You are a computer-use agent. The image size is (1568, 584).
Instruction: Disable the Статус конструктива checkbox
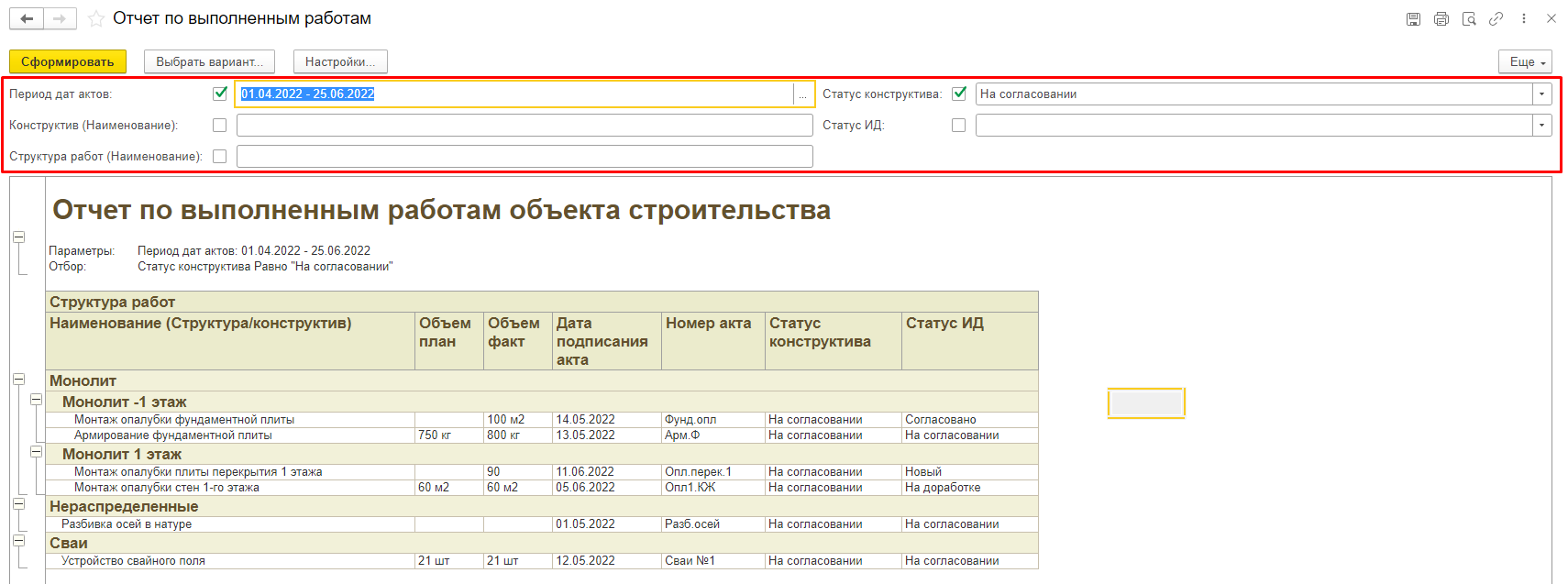coord(959,94)
